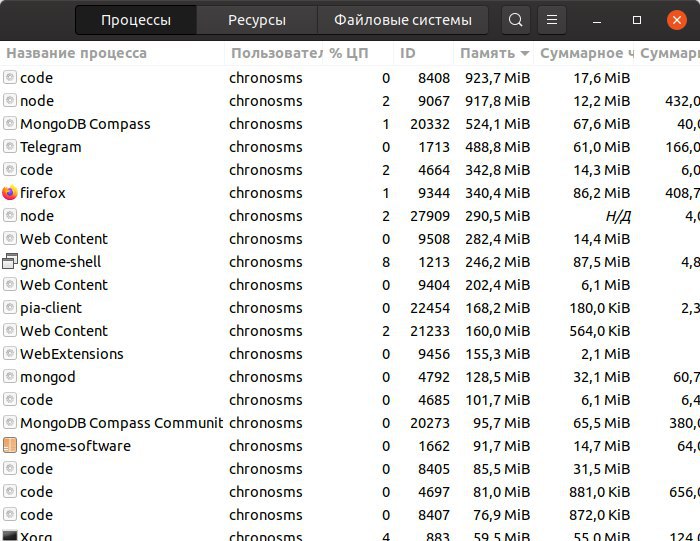Viewport: 700px width, 541px height.
Task: Click icon of Web Content 9404
Action: click(10, 285)
